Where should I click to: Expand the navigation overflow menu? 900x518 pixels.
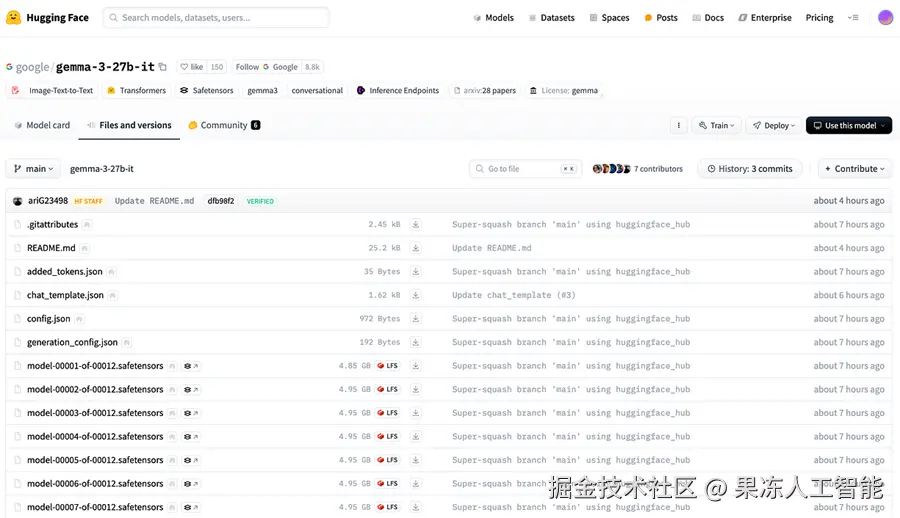(853, 18)
